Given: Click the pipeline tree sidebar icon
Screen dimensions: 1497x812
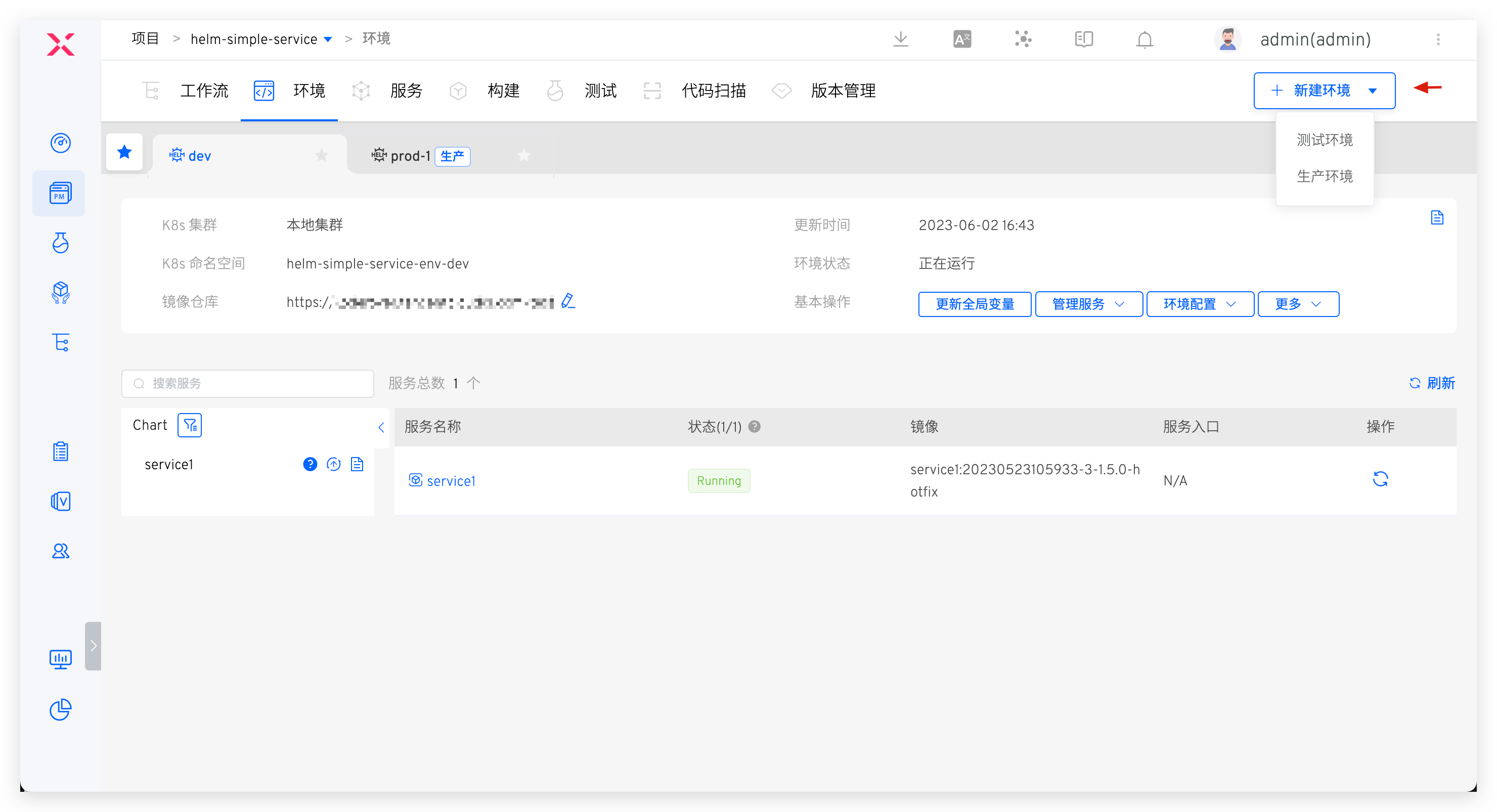Looking at the screenshot, I should click(61, 342).
